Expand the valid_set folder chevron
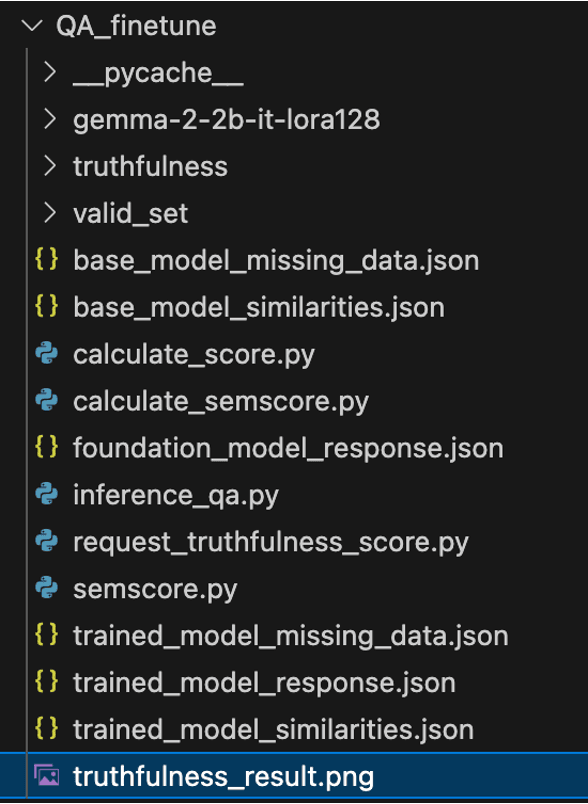588x804 pixels. tap(50, 213)
